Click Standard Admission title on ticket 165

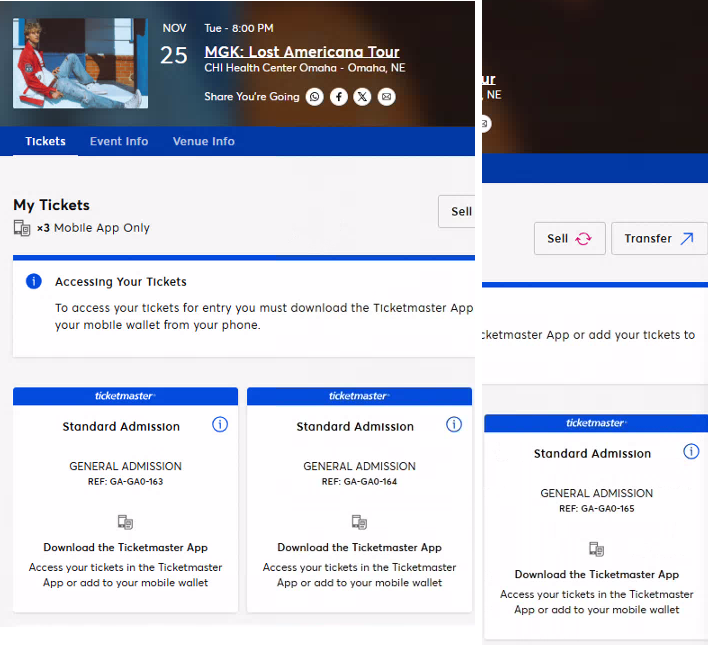[x=592, y=453]
